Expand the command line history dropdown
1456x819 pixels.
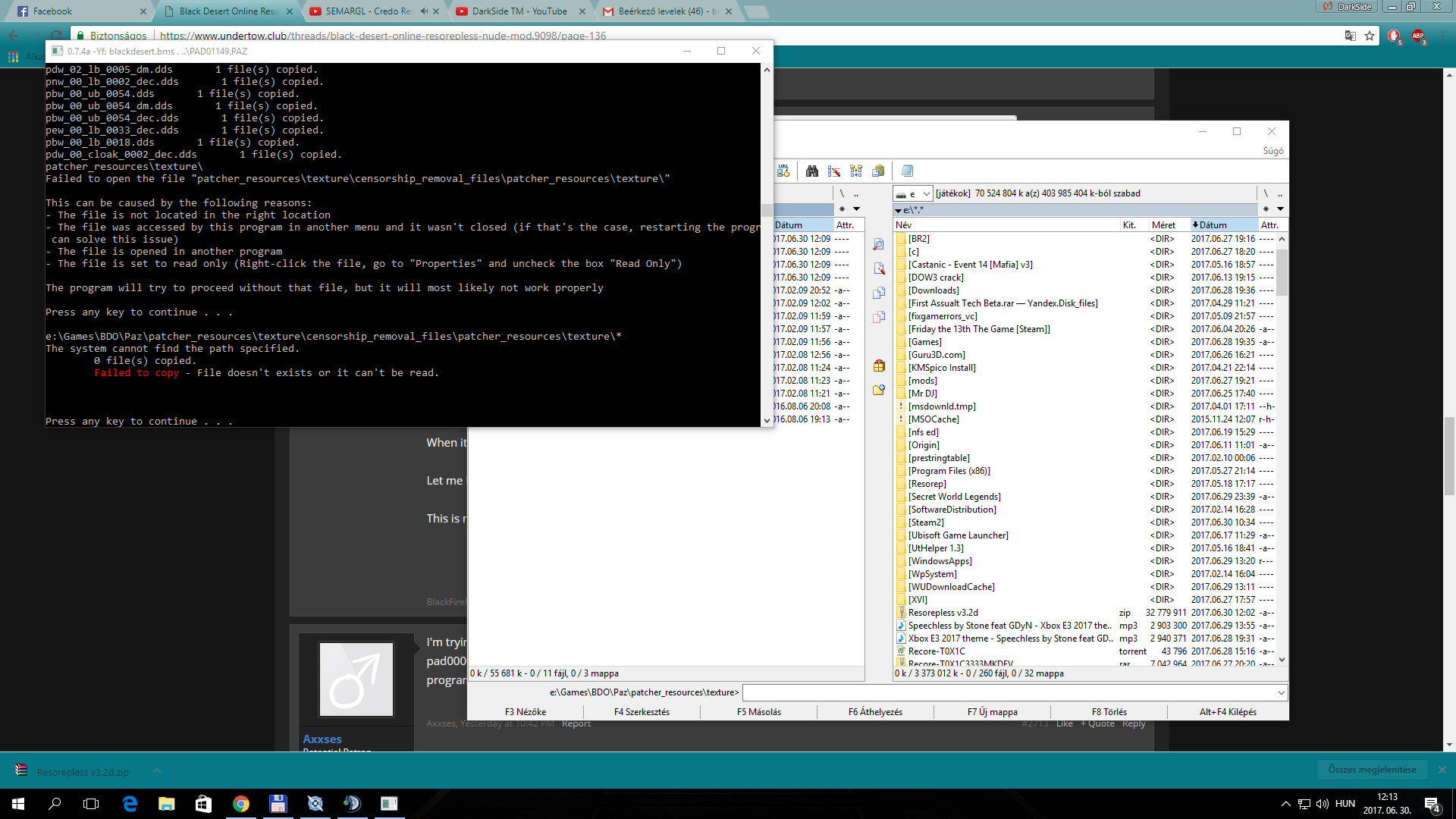[x=1281, y=692]
